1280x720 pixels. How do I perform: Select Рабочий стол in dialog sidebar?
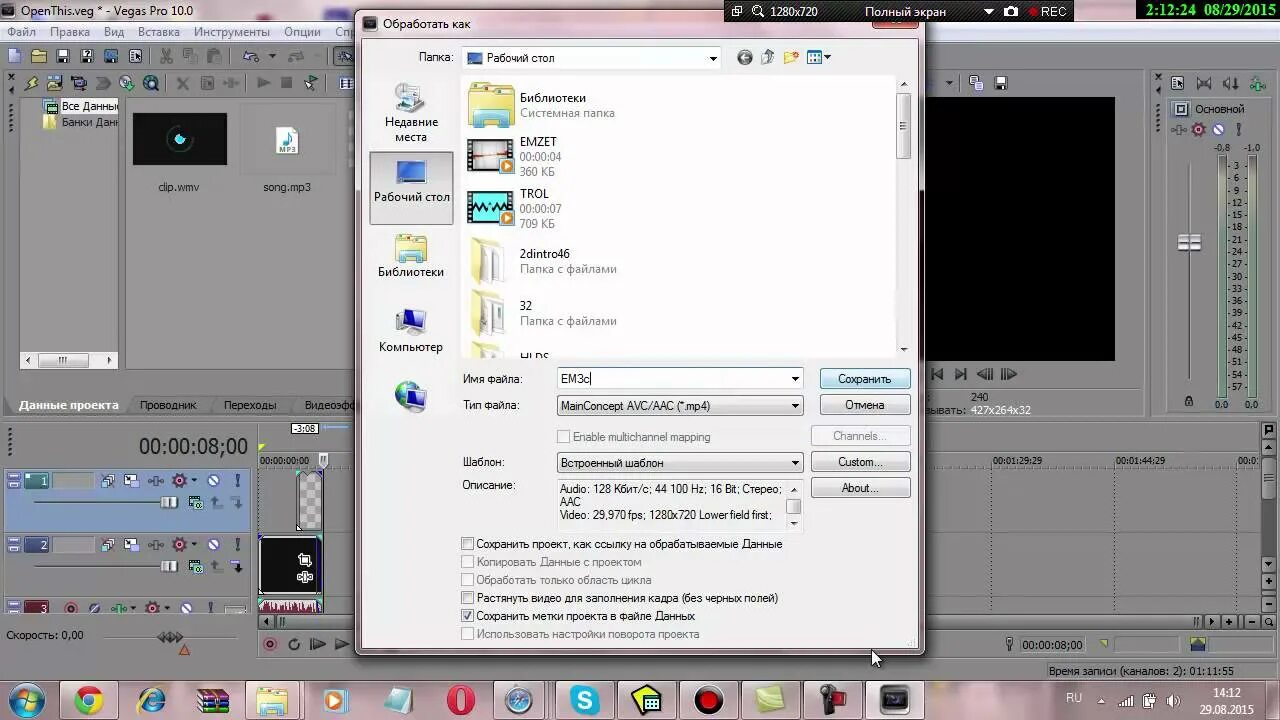[x=411, y=187]
